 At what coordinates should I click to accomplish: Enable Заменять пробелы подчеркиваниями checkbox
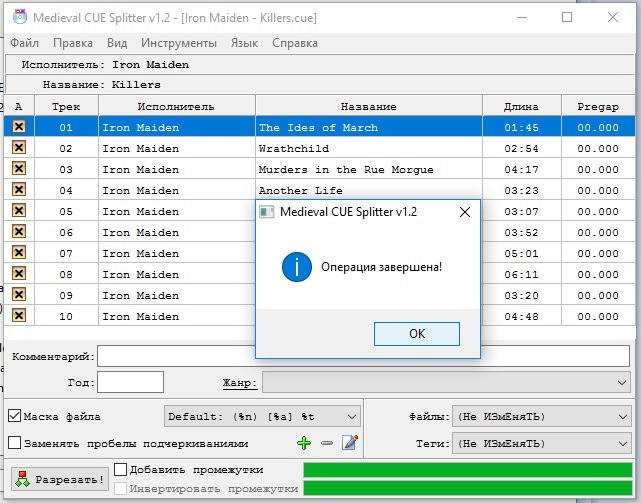tap(14, 443)
